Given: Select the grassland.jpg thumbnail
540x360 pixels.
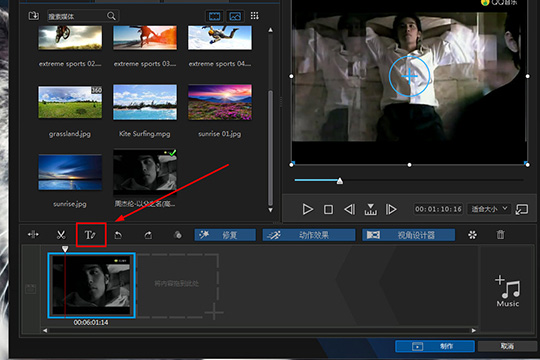Looking at the screenshot, I should (x=70, y=102).
